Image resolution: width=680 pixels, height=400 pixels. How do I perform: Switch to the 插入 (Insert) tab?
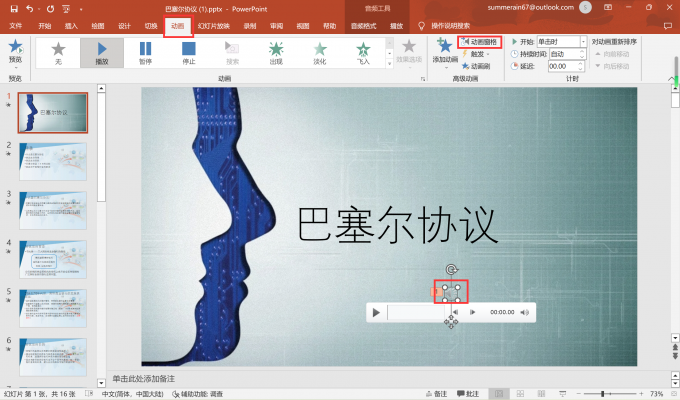click(x=71, y=26)
